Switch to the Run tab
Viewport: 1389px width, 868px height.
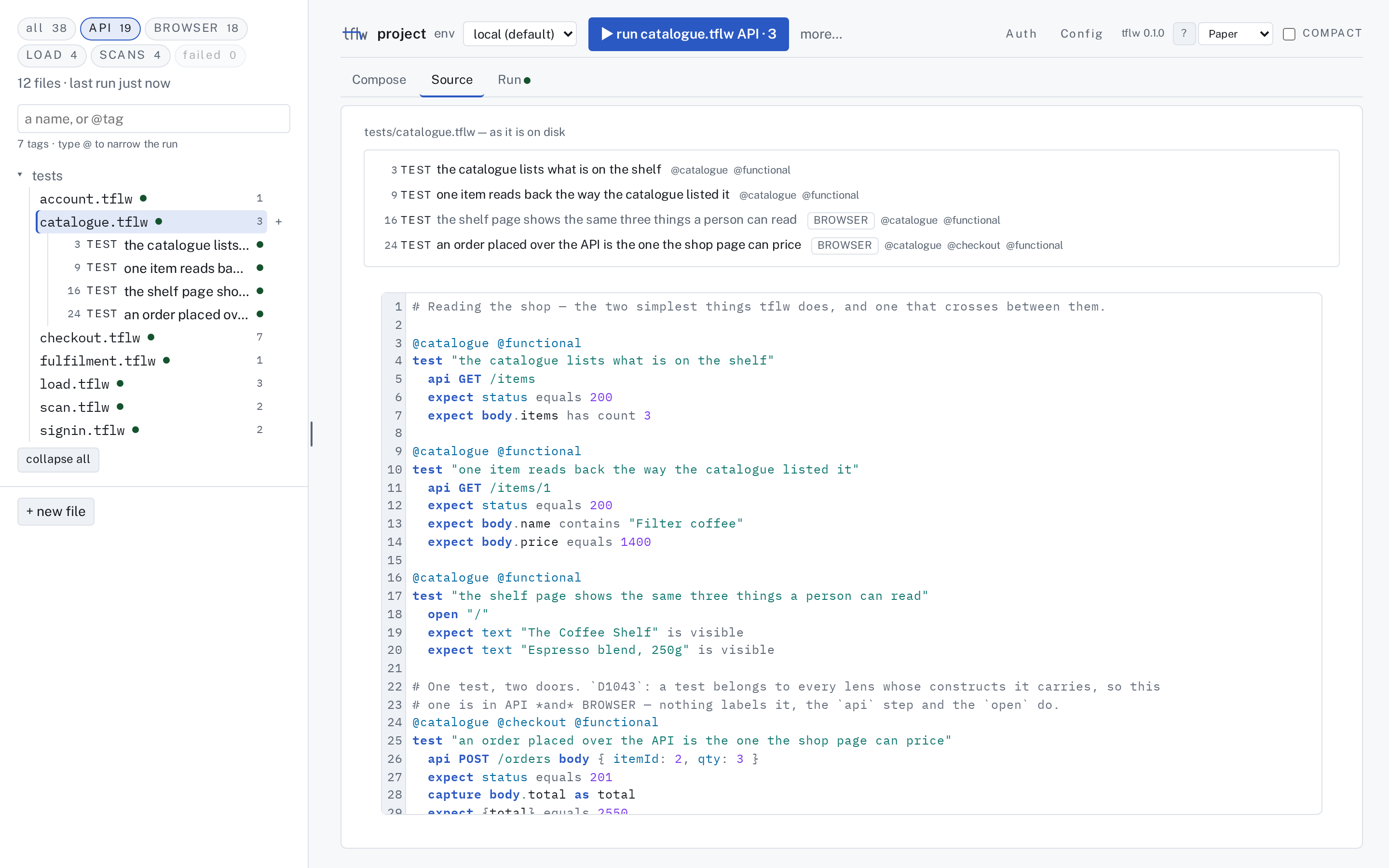tap(514, 80)
